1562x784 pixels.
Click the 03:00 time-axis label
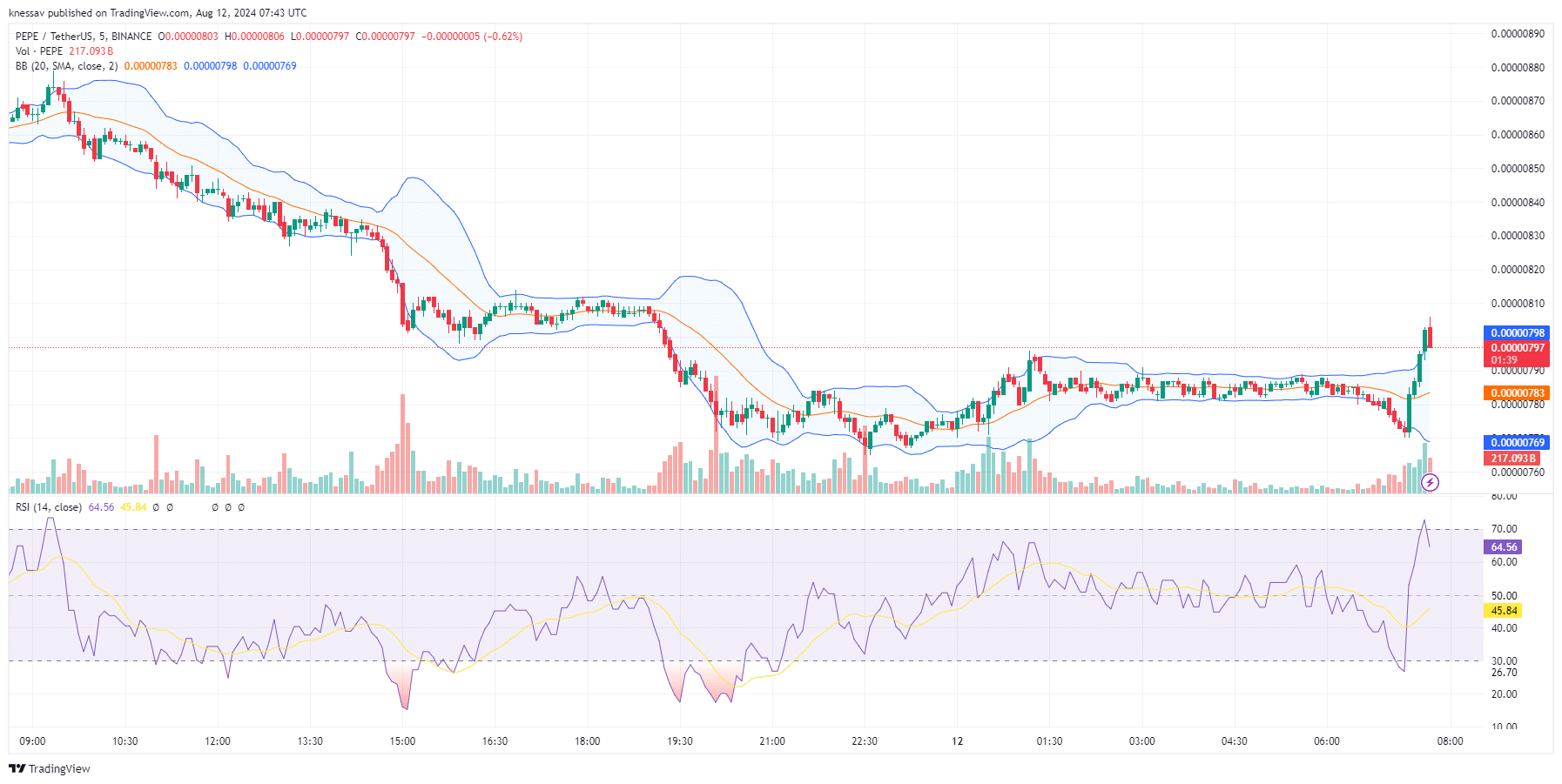click(x=1142, y=741)
